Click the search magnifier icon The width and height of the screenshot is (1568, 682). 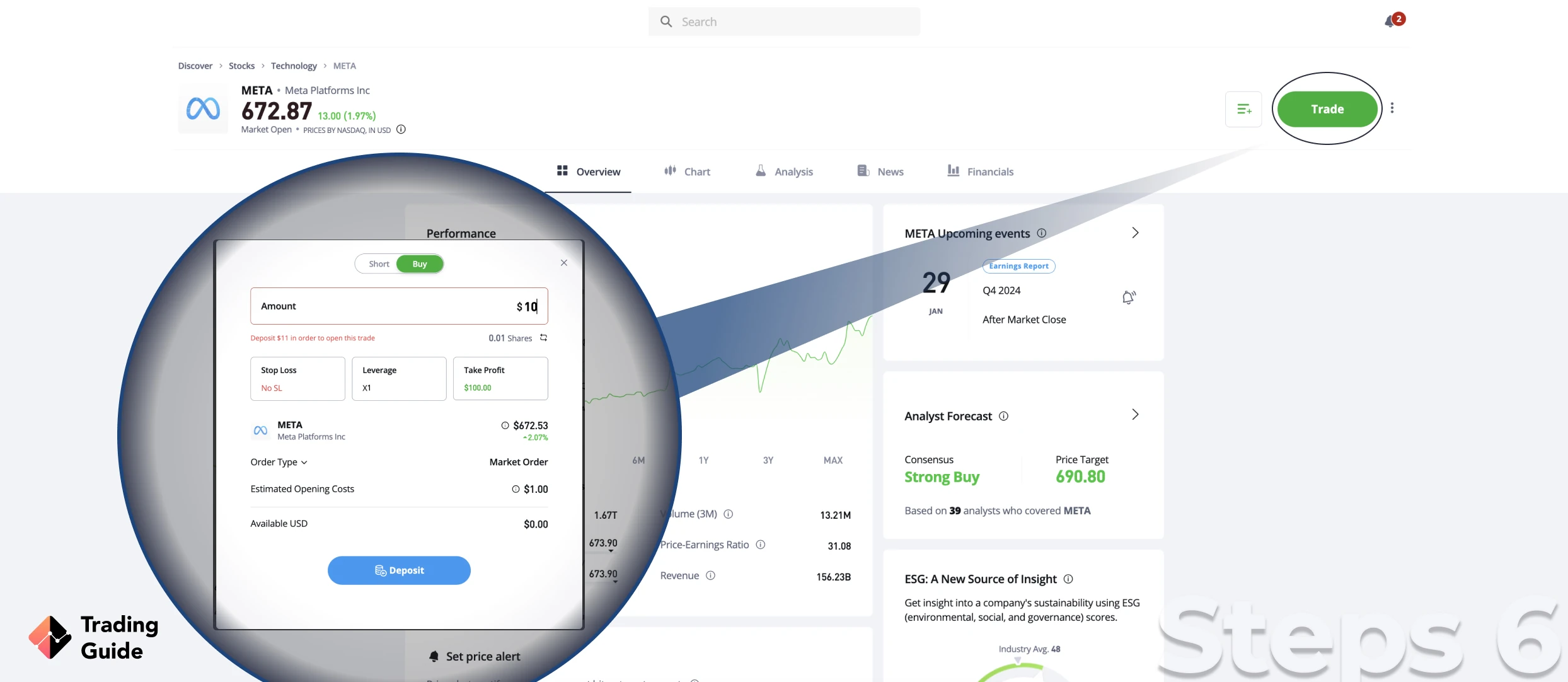[x=666, y=22]
